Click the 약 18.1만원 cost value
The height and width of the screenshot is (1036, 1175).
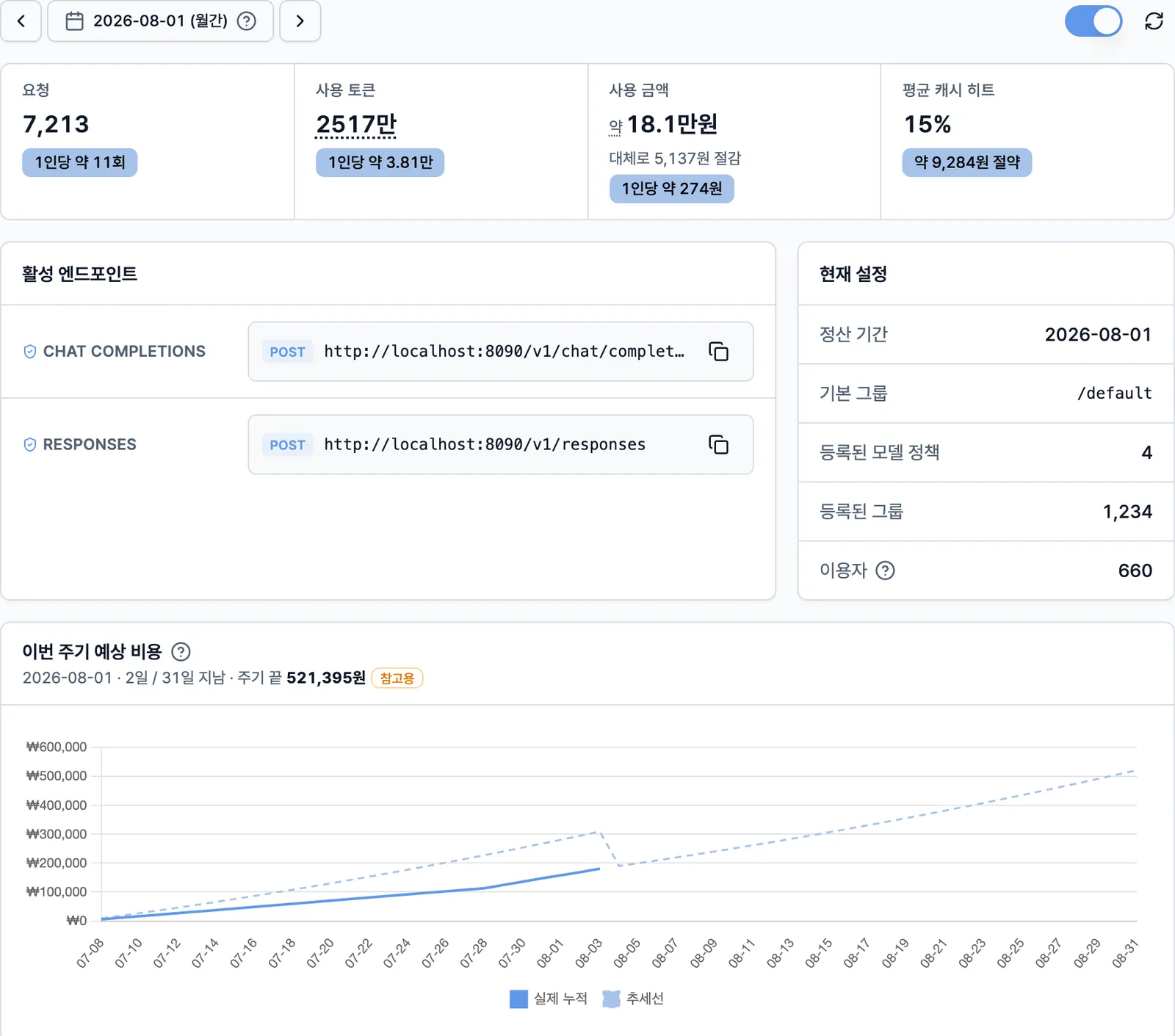[x=663, y=124]
